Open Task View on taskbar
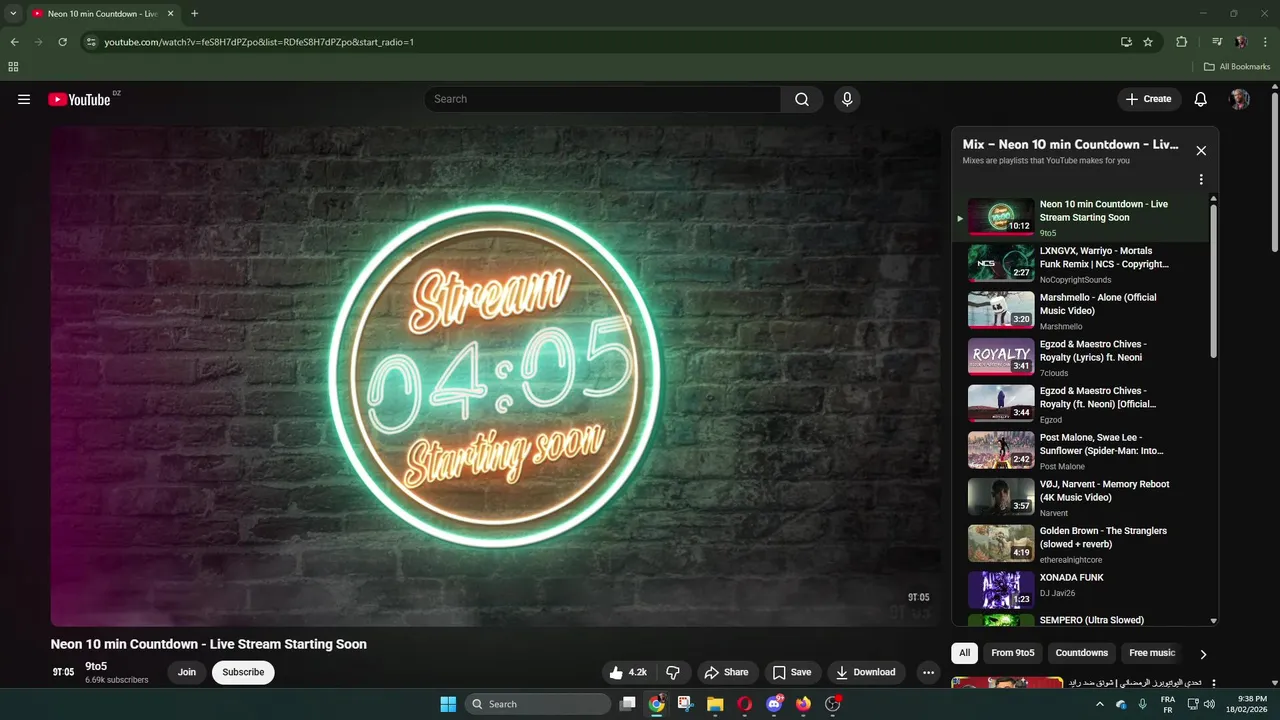This screenshot has width=1280, height=720. click(x=627, y=704)
